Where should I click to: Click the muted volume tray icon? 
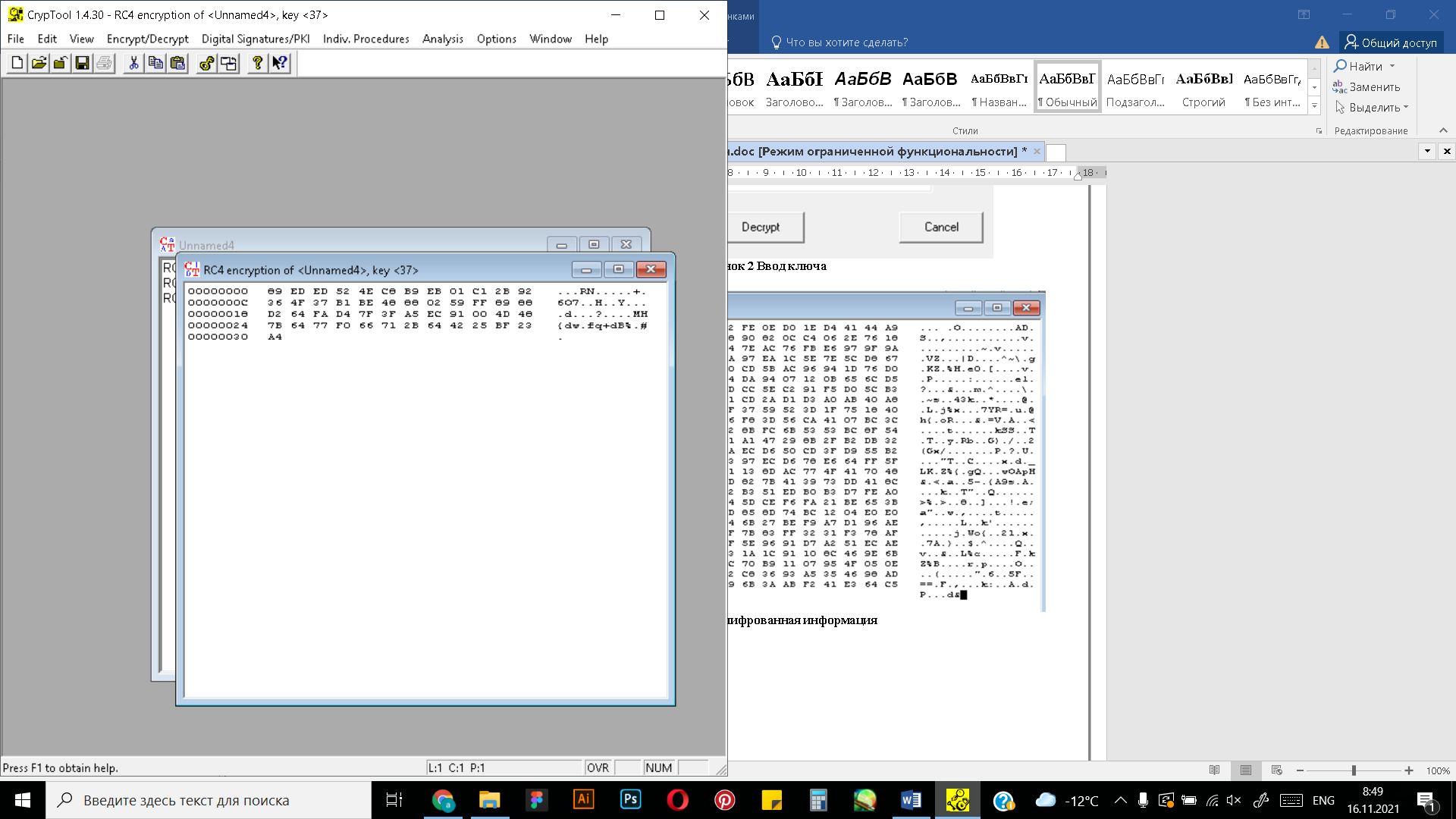click(x=1234, y=800)
